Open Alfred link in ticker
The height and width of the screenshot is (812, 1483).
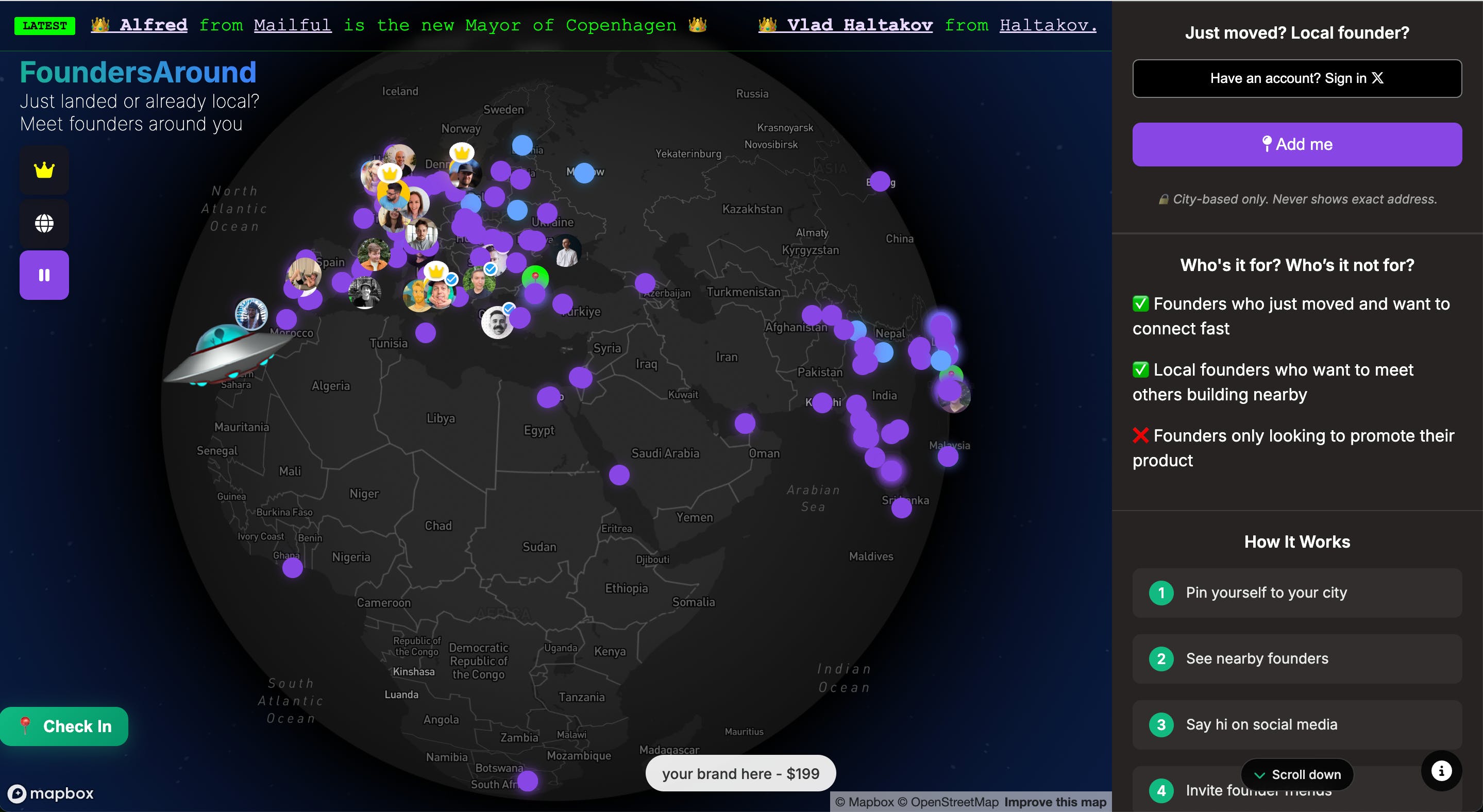pos(153,25)
